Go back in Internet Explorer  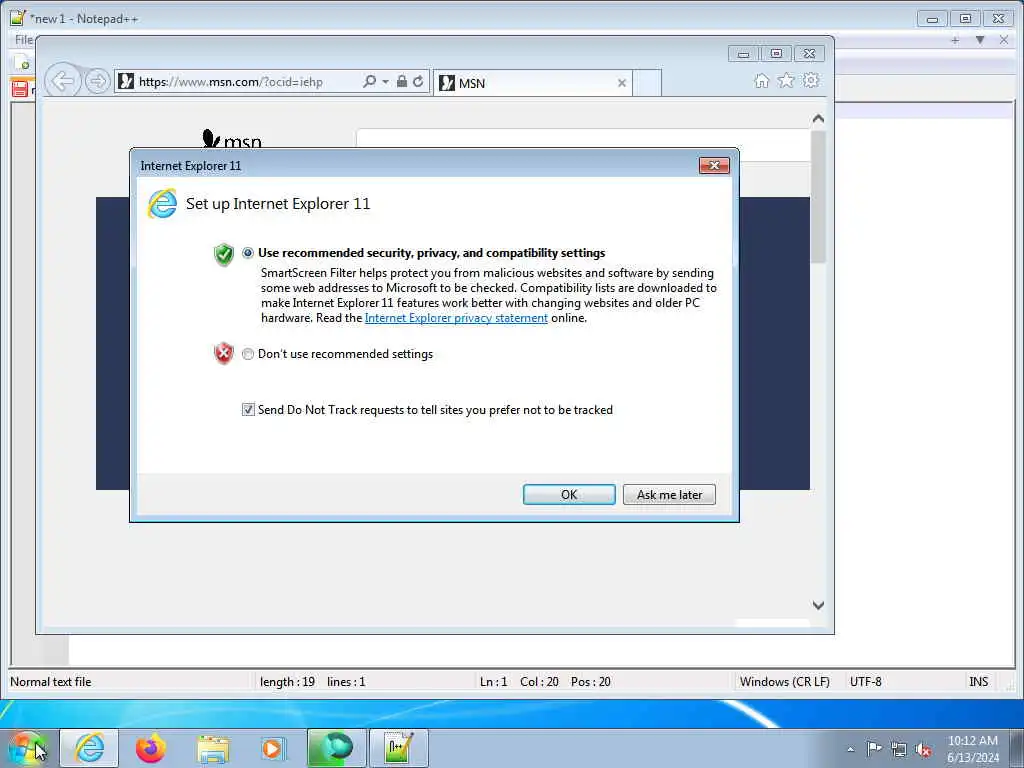coord(63,82)
